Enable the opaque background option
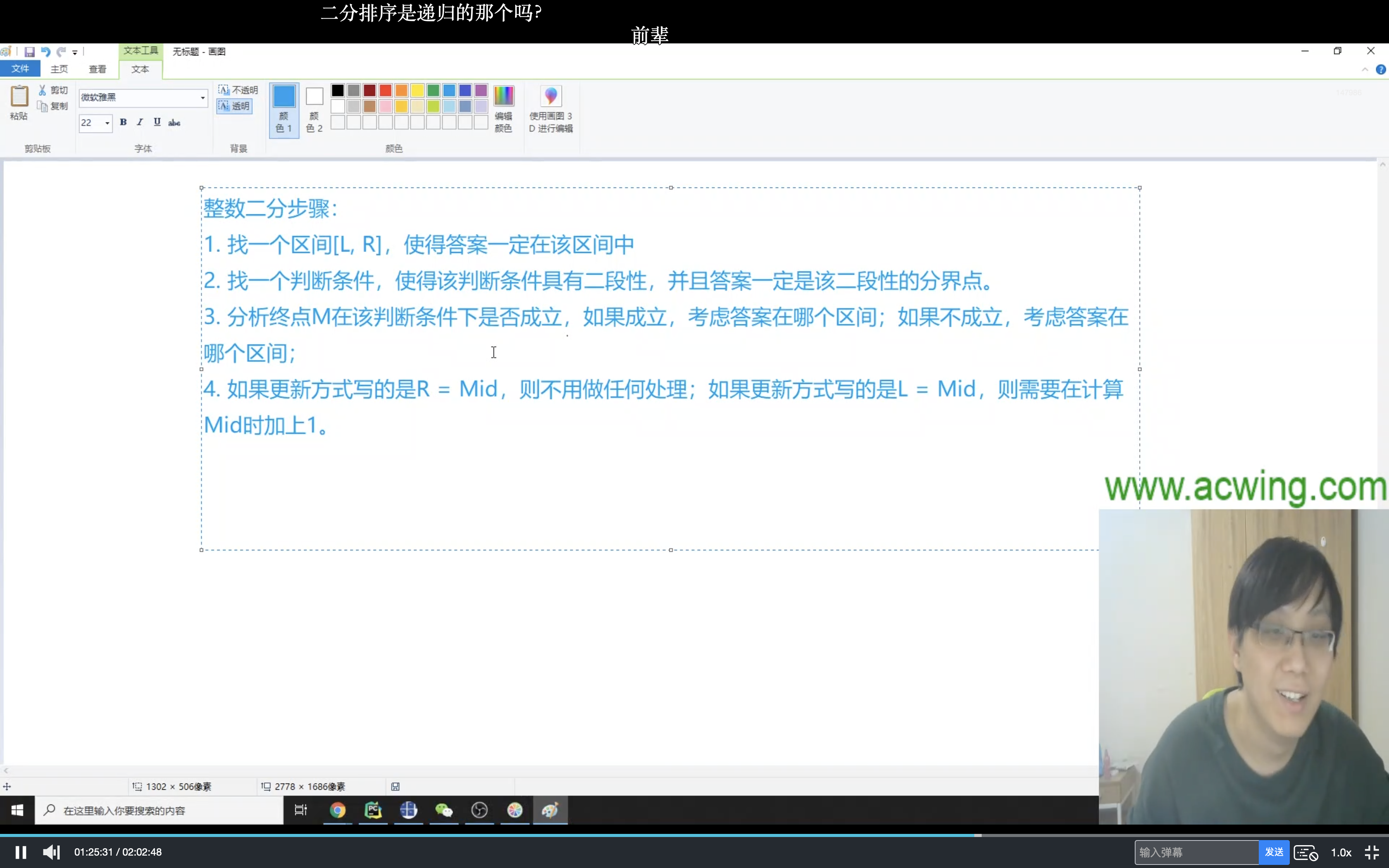 [238, 90]
